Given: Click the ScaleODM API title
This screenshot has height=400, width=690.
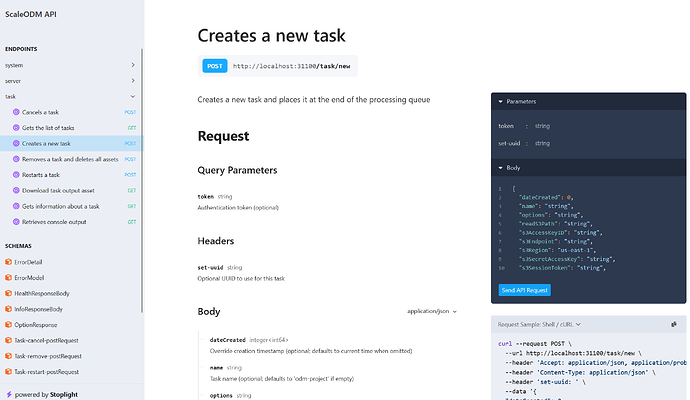Looking at the screenshot, I should click(31, 14).
